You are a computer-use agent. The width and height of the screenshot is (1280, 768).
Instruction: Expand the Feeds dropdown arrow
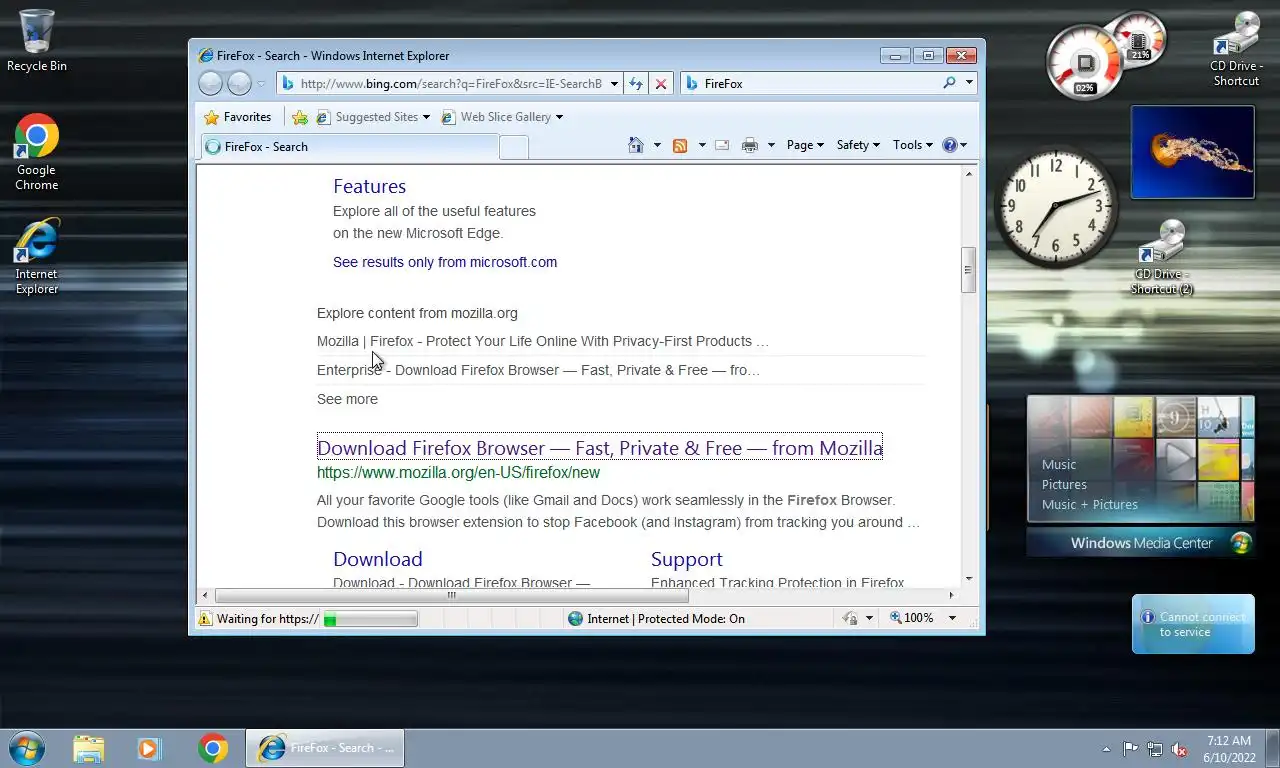[x=702, y=145]
